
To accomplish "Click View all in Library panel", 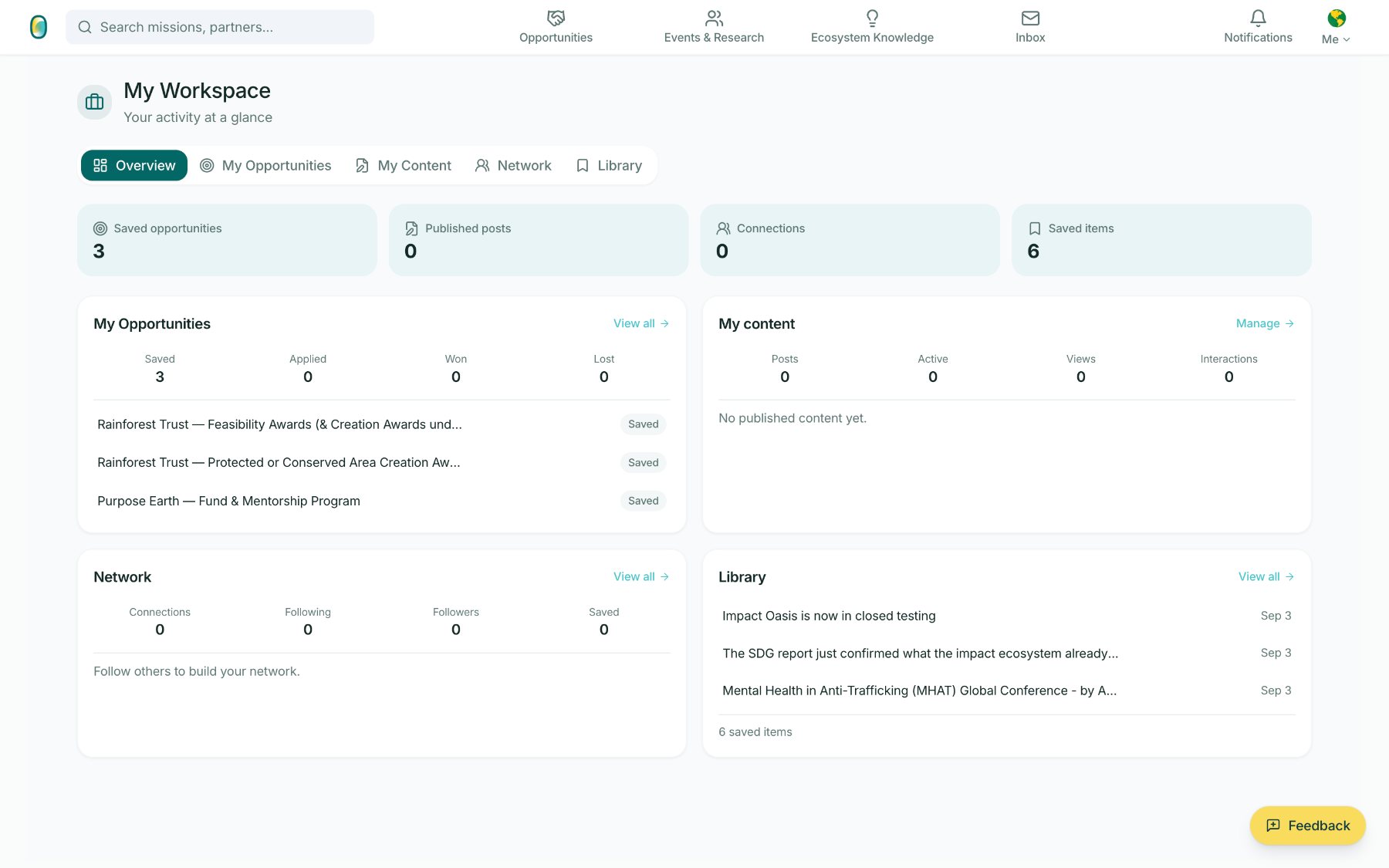I will pos(1266,576).
